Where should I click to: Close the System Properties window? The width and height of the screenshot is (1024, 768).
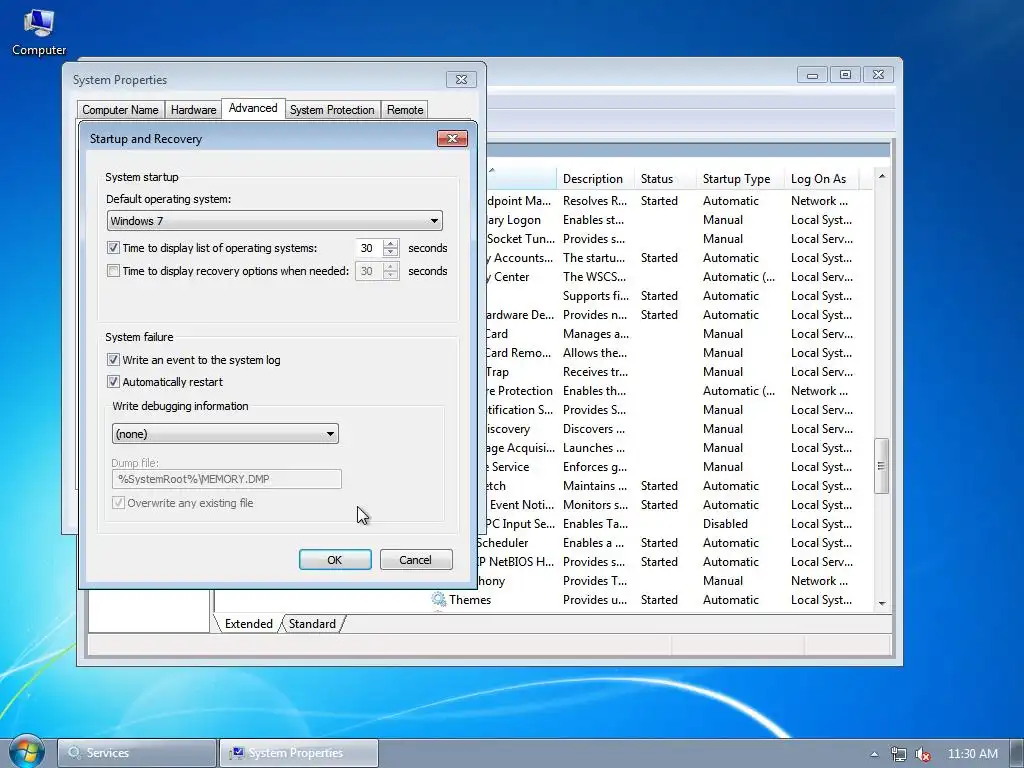462,80
